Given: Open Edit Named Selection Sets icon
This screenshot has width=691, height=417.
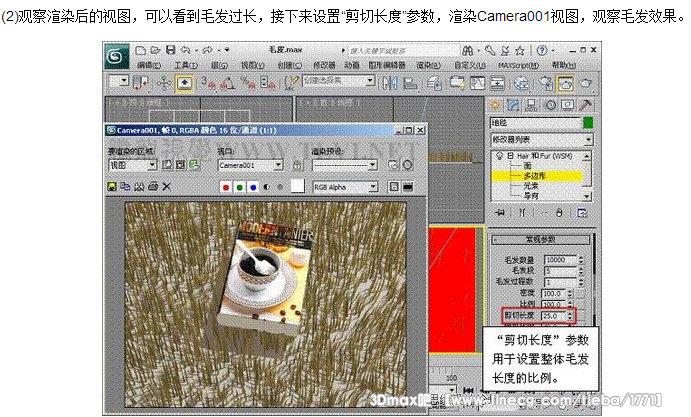Looking at the screenshot, I should point(291,82).
